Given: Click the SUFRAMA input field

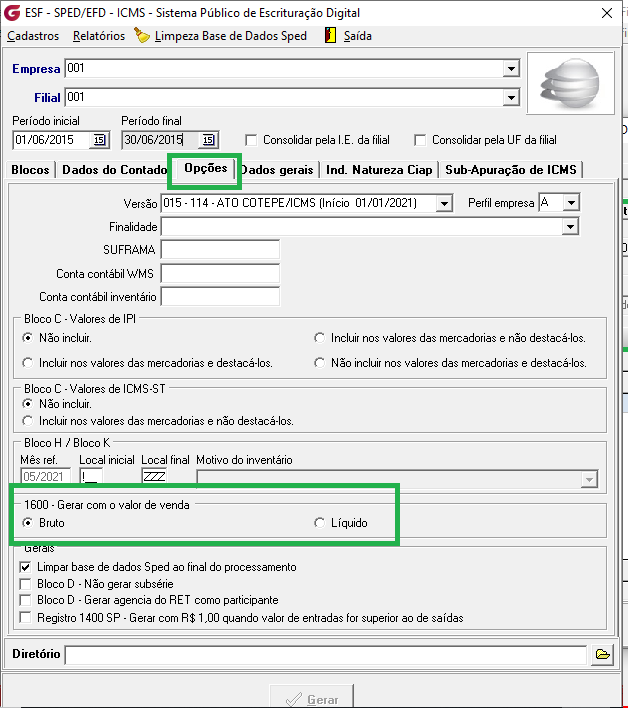Looking at the screenshot, I should [220, 250].
